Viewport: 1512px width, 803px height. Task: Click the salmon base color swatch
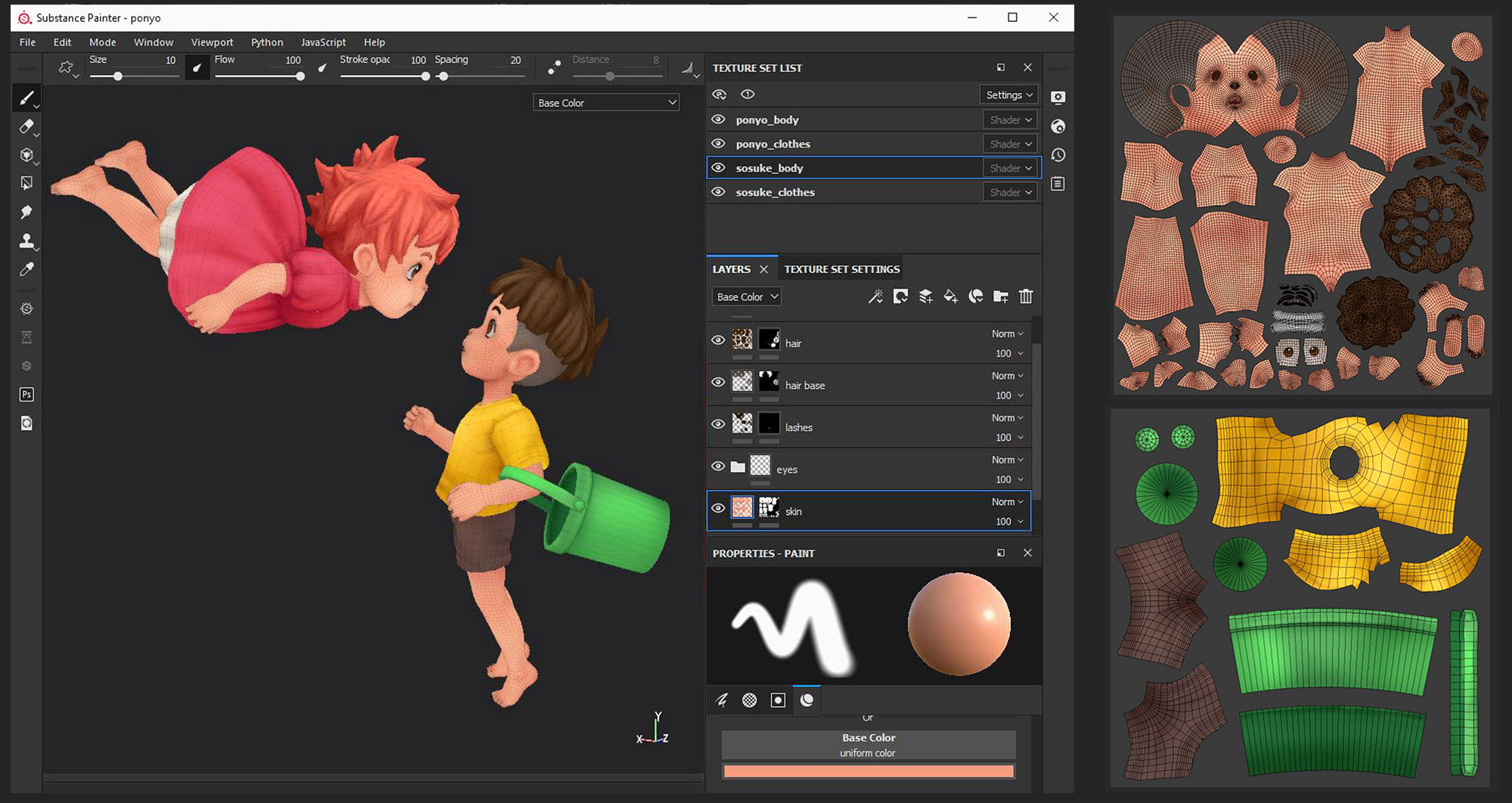click(x=868, y=771)
